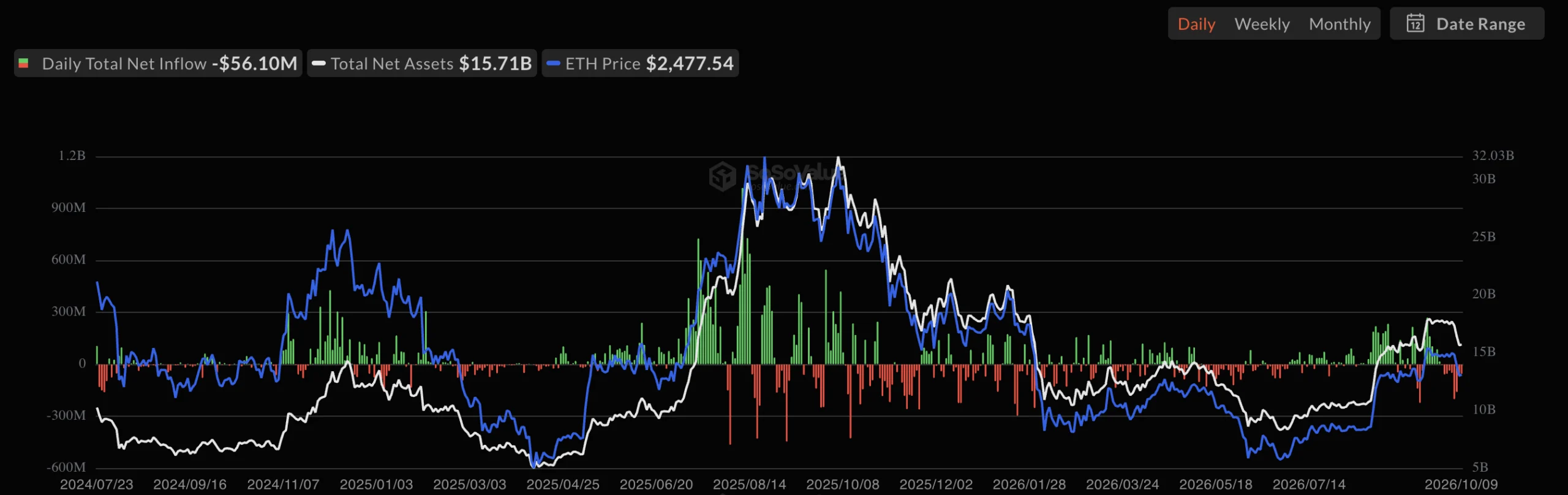1568x495 pixels.
Task: Toggle the Daily Total Net Inflow legend
Action: click(x=158, y=63)
